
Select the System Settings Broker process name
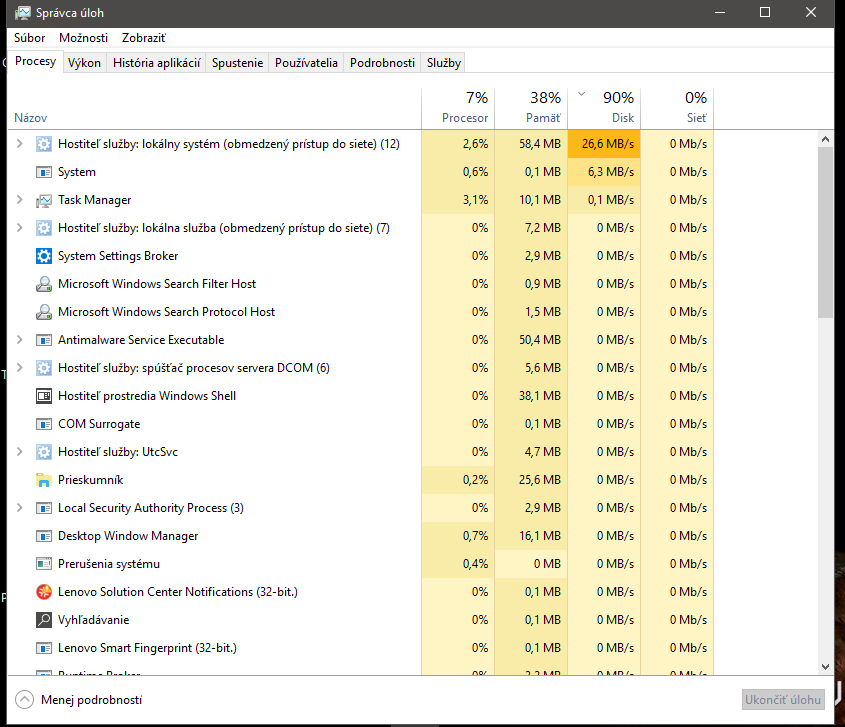118,256
